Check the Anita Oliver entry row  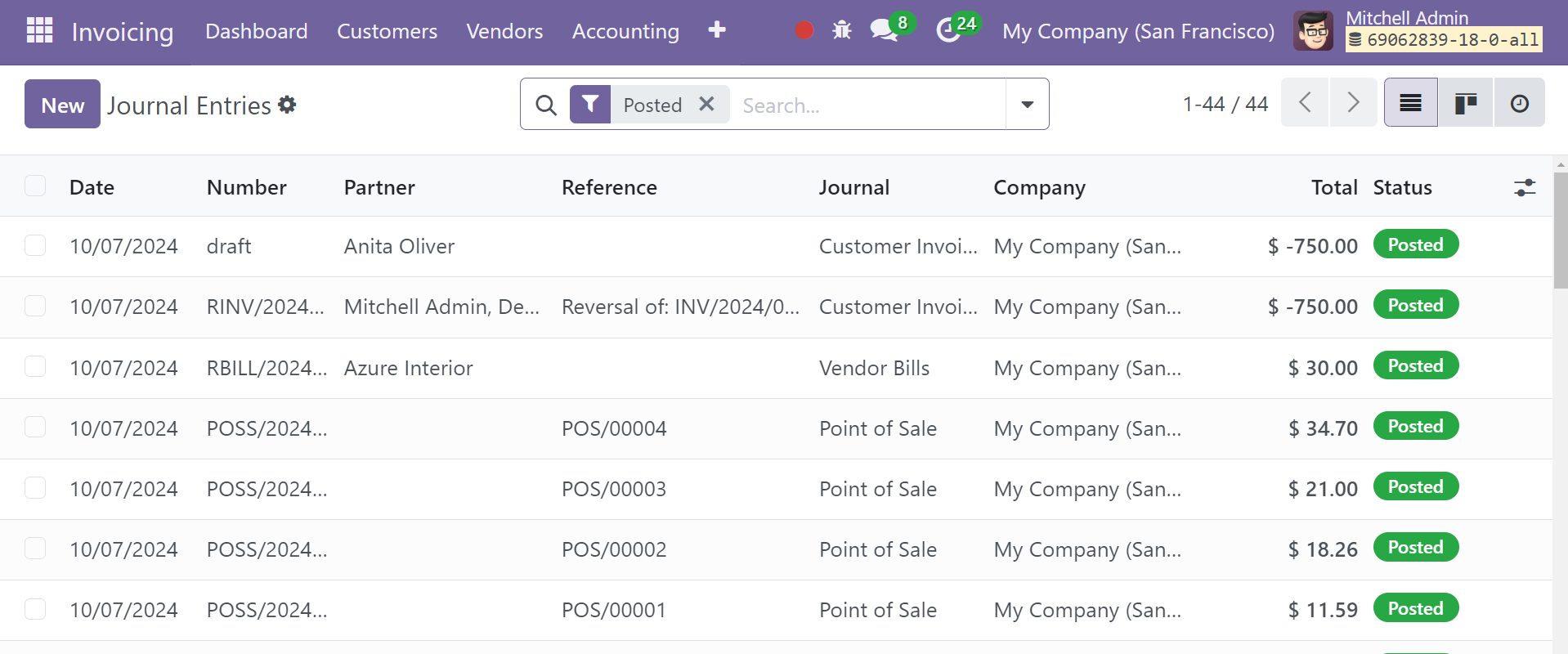click(x=35, y=246)
